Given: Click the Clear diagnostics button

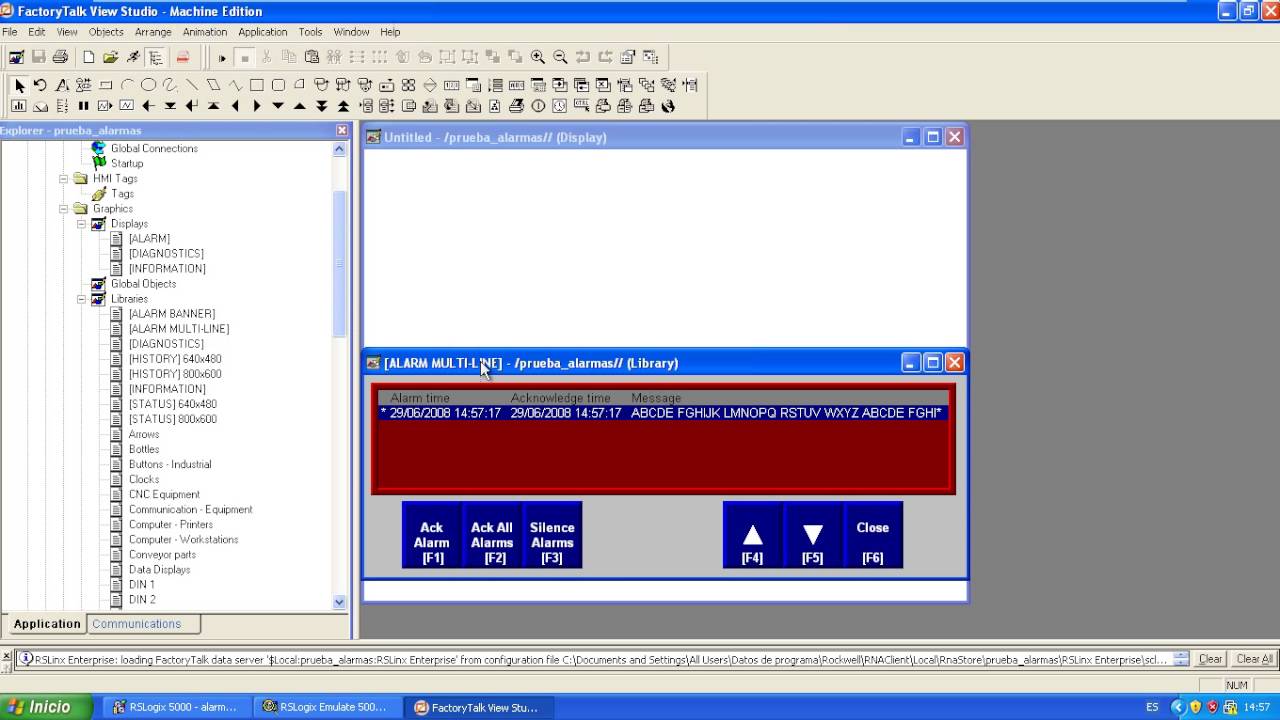Looking at the screenshot, I should point(1210,659).
